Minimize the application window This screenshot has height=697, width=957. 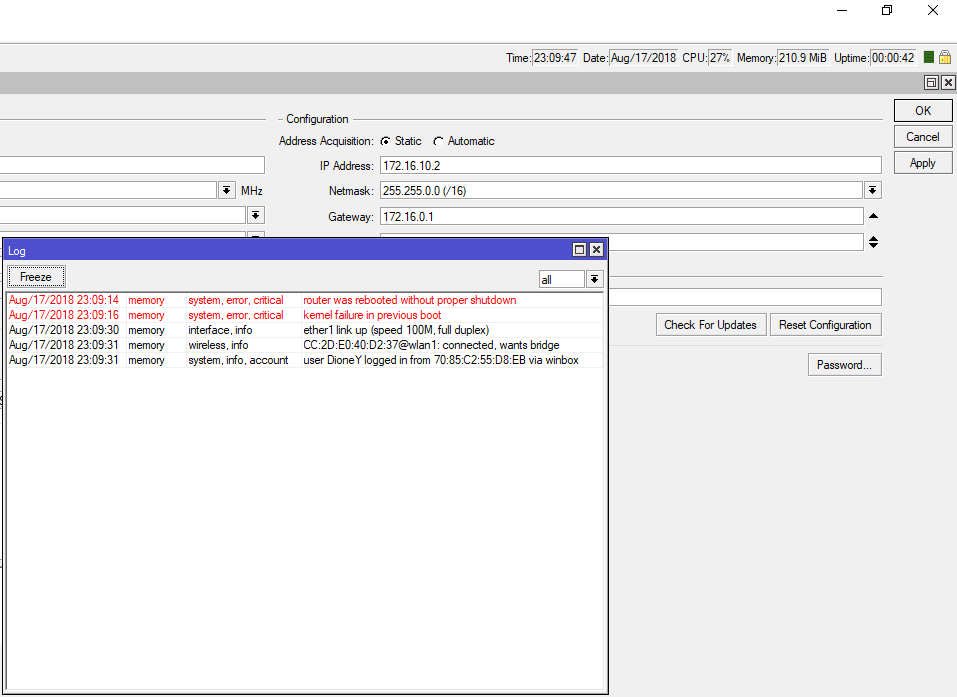pyautogui.click(x=842, y=10)
